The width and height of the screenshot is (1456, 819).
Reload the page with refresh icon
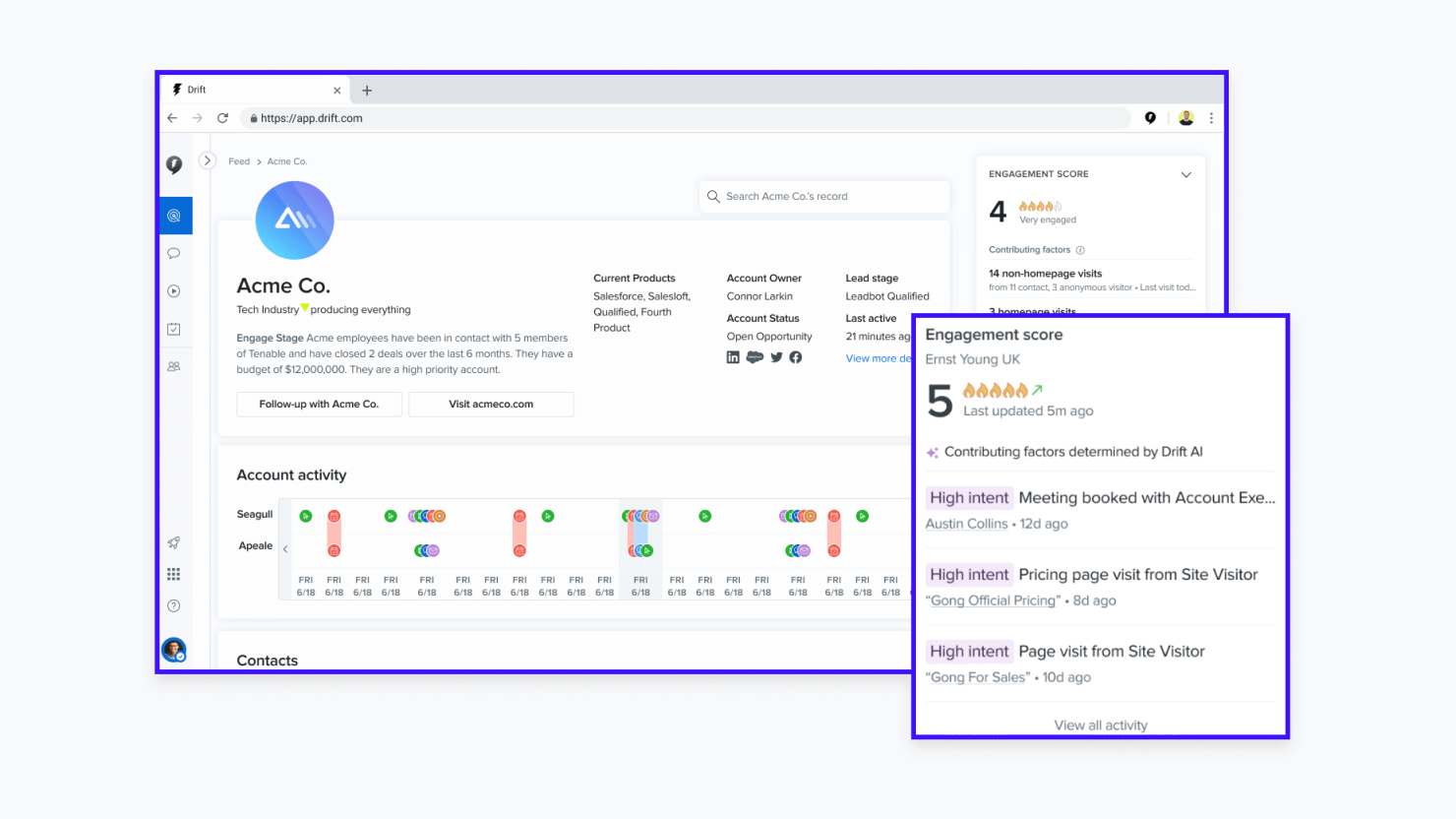coord(222,118)
